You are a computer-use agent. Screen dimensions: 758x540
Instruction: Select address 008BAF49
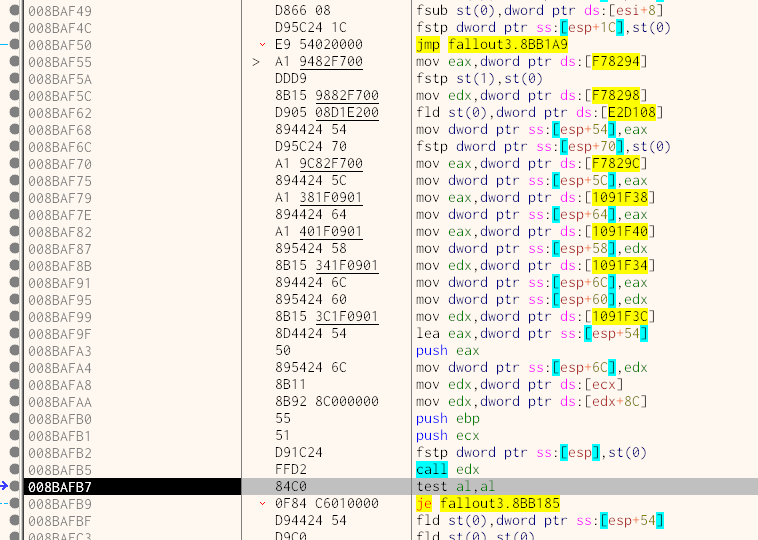point(60,11)
